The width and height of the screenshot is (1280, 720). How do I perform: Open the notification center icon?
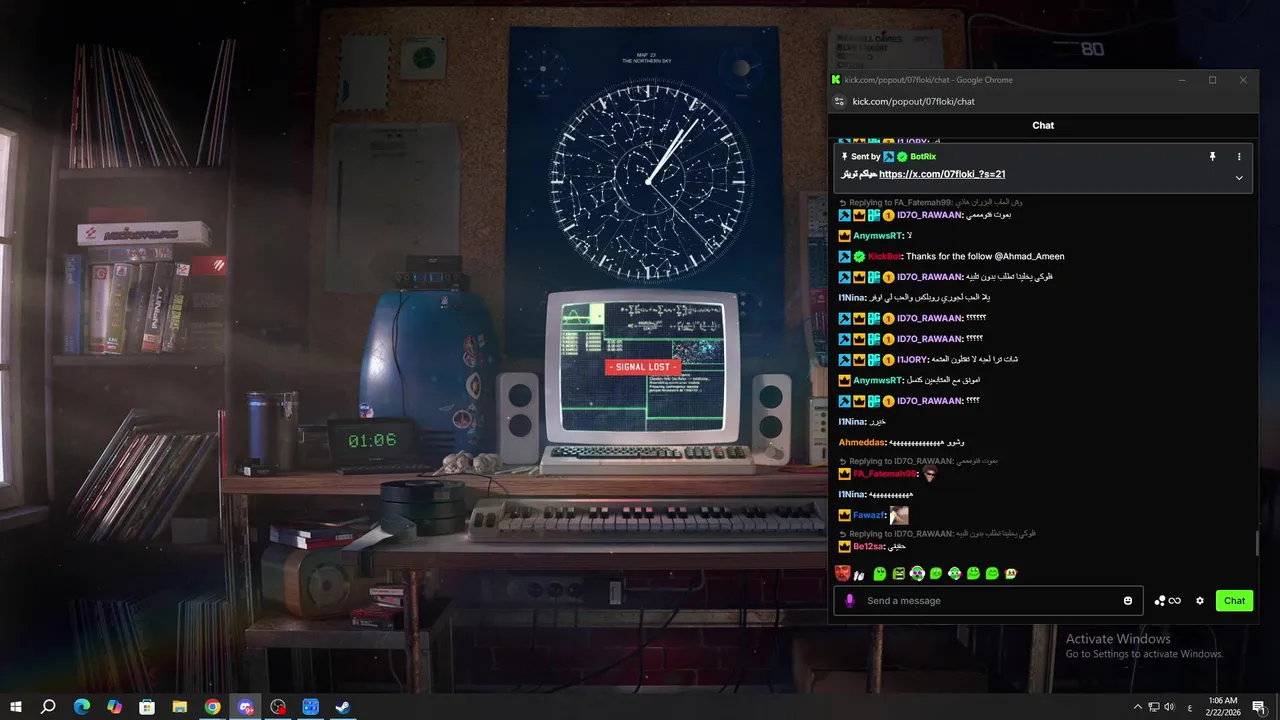[x=1259, y=707]
